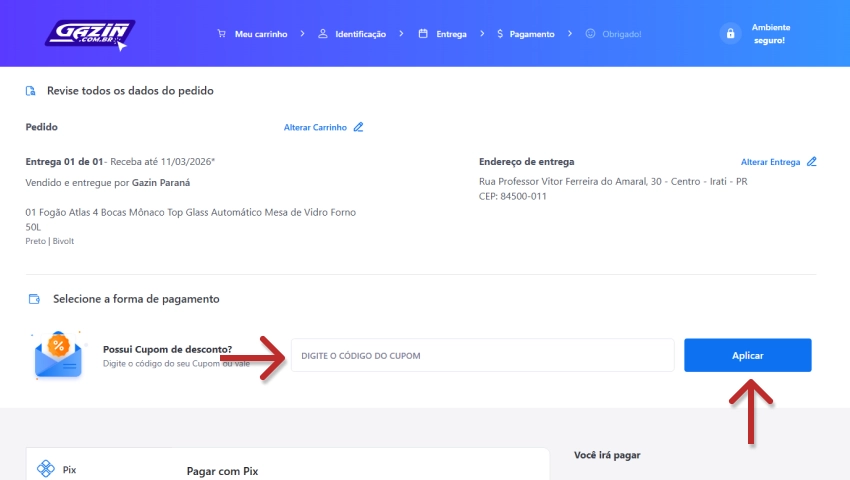This screenshot has width=850, height=480.
Task: Click the user icon beside Identificação
Action: tap(323, 34)
